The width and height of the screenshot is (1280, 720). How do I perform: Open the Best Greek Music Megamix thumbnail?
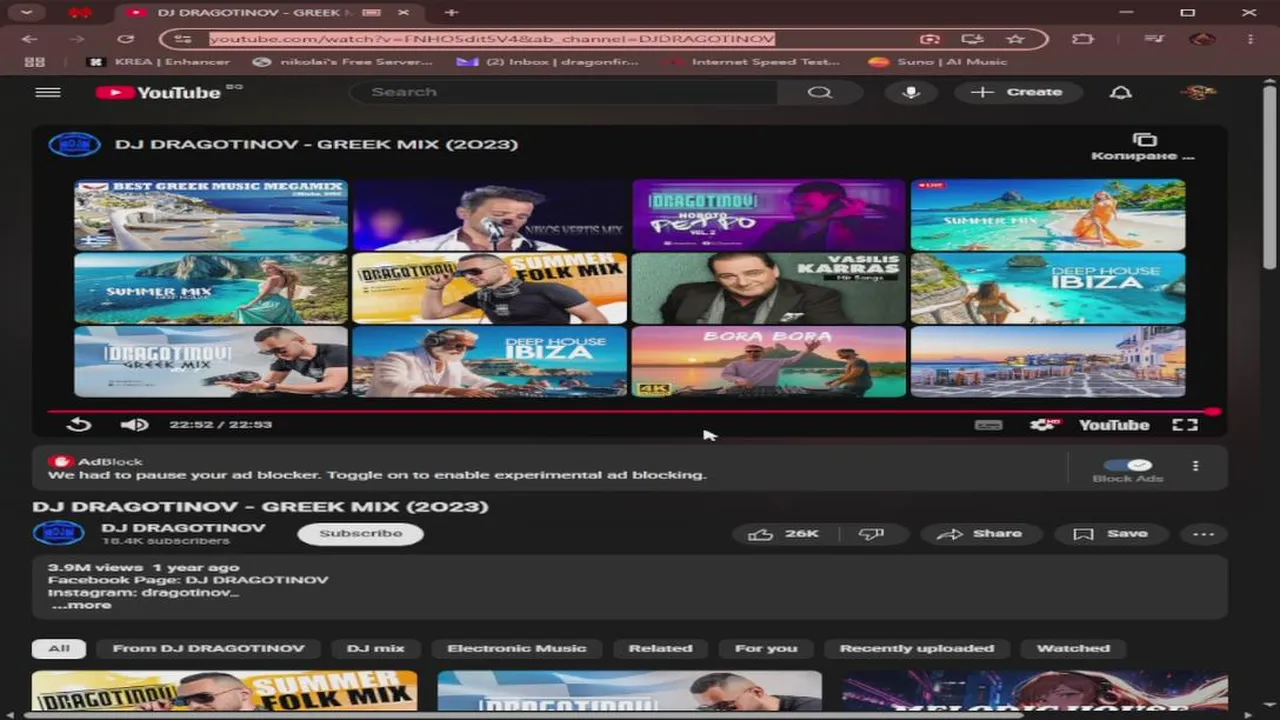point(211,215)
